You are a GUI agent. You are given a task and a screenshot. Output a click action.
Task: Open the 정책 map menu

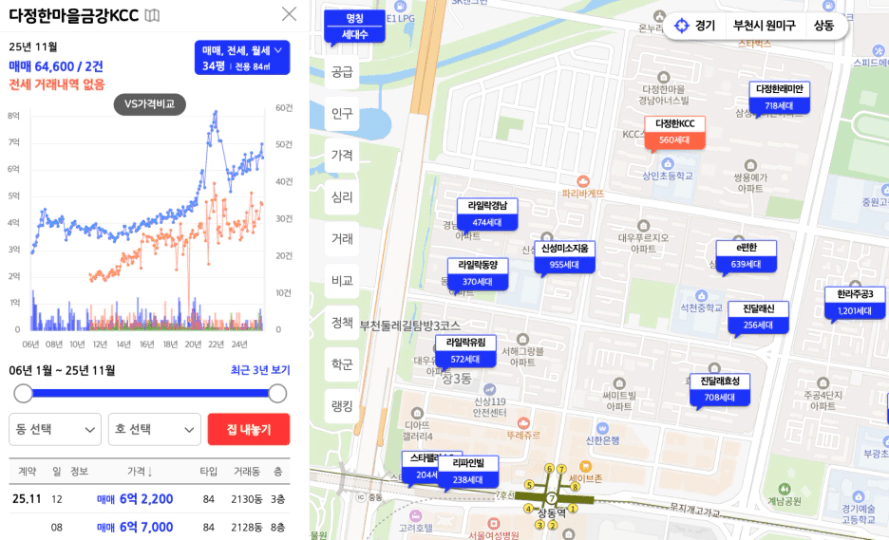tap(342, 323)
